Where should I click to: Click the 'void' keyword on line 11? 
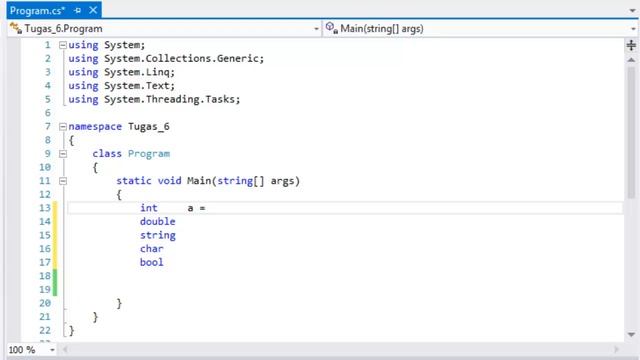(x=169, y=181)
